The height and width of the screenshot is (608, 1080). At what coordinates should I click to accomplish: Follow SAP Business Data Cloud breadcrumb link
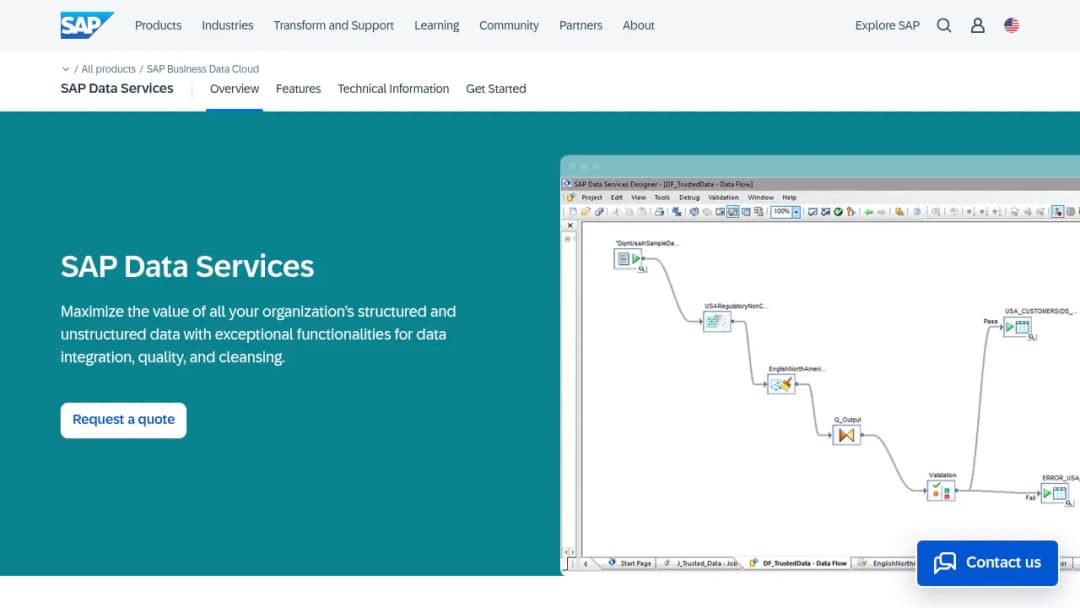point(202,69)
